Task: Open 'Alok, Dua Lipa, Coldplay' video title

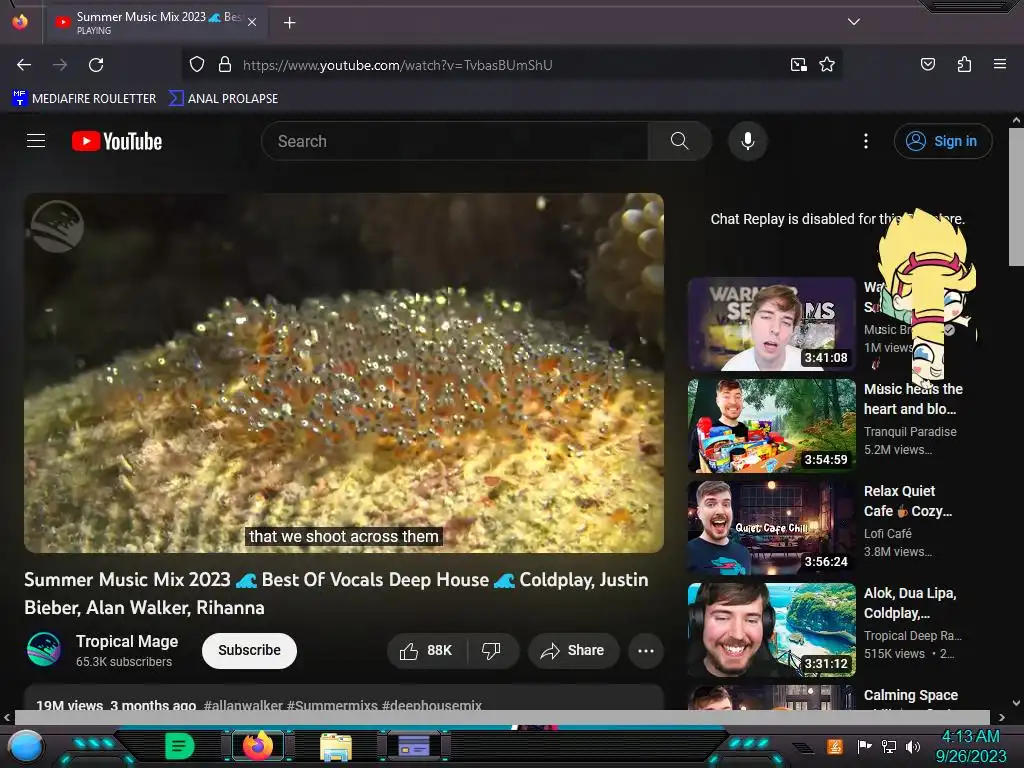Action: [910, 603]
